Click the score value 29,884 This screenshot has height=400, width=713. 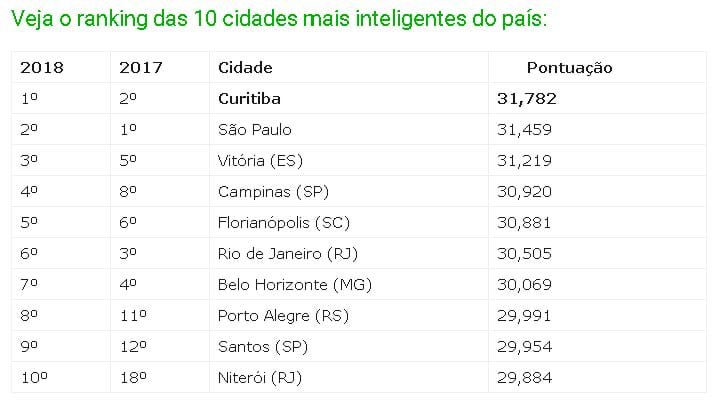tap(524, 378)
